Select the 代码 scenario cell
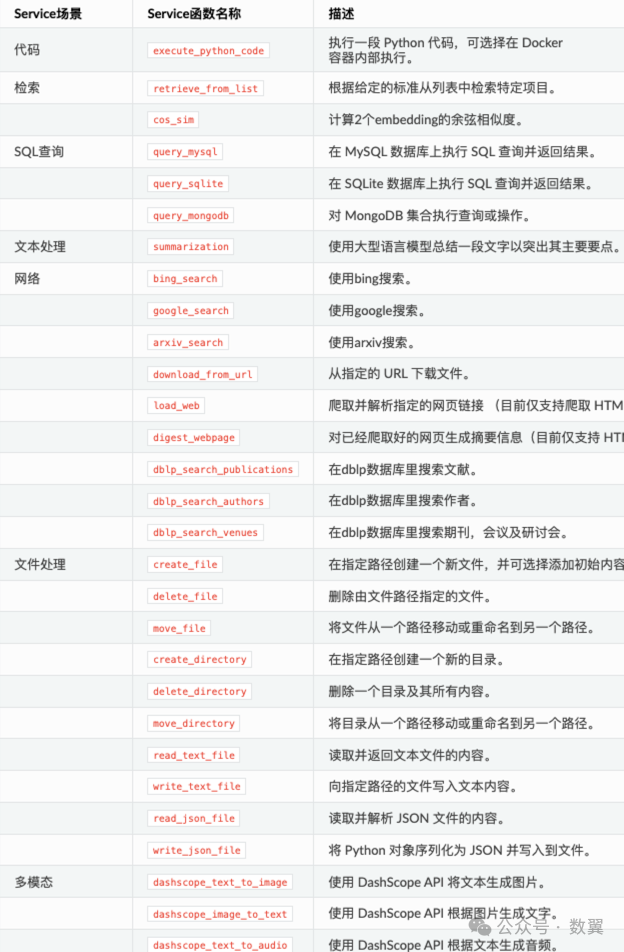 coord(27,50)
